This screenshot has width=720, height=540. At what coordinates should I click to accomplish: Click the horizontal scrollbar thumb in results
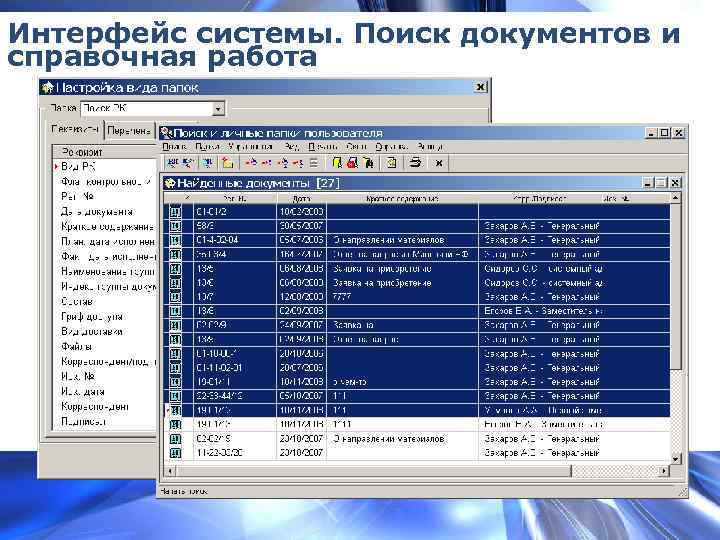374,471
